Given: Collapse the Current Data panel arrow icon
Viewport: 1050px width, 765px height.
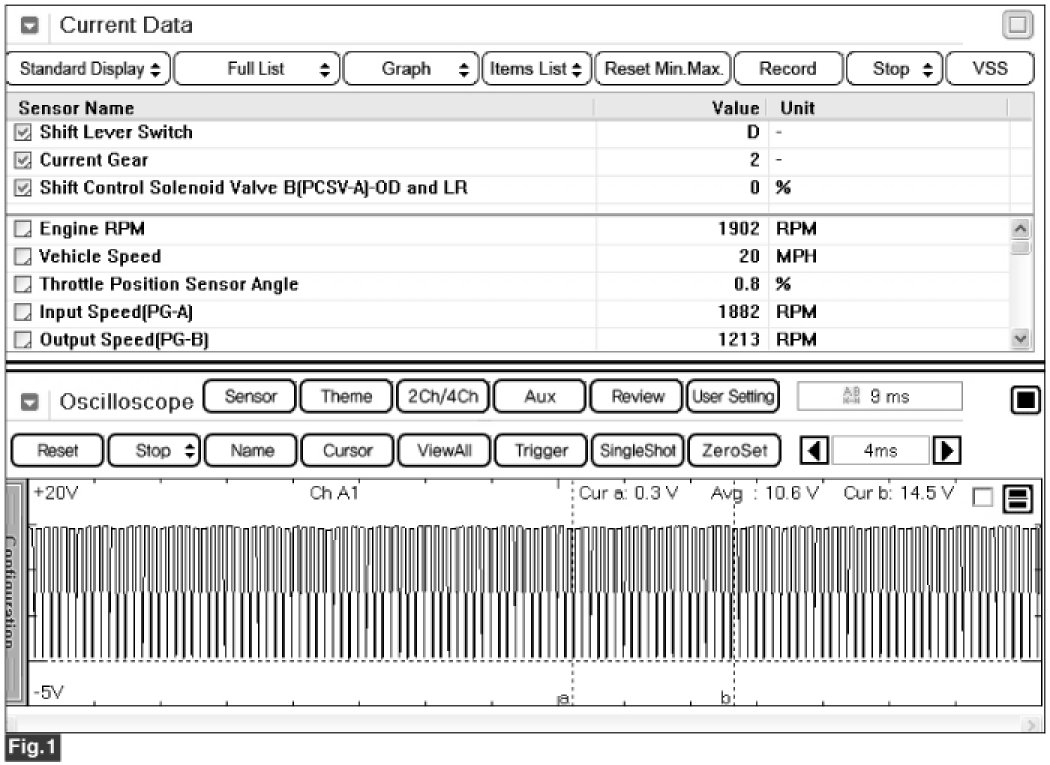Looking at the screenshot, I should pos(29,26).
